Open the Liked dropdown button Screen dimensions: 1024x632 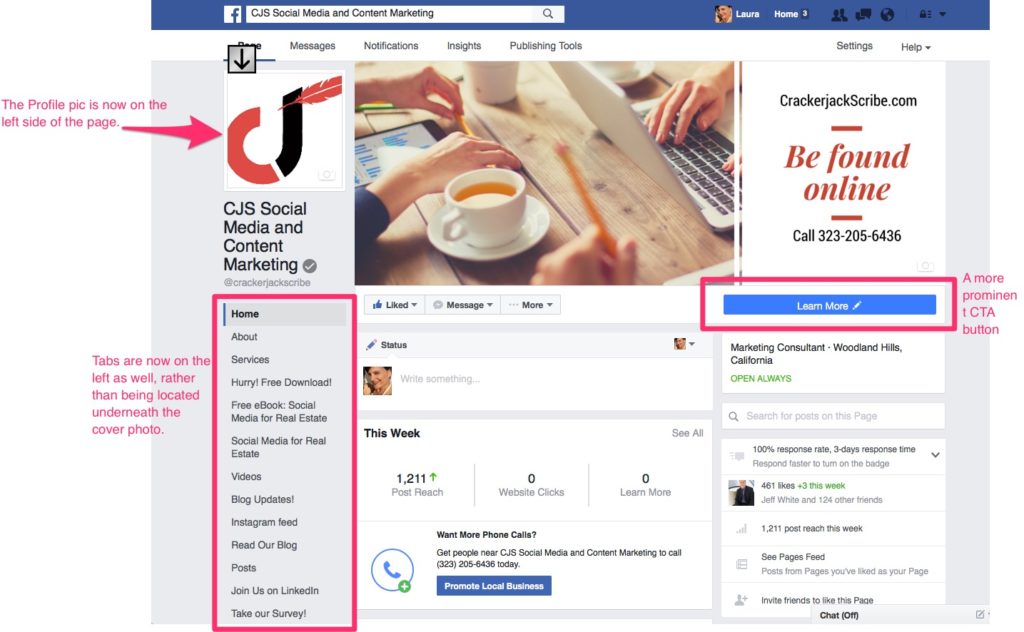click(395, 305)
